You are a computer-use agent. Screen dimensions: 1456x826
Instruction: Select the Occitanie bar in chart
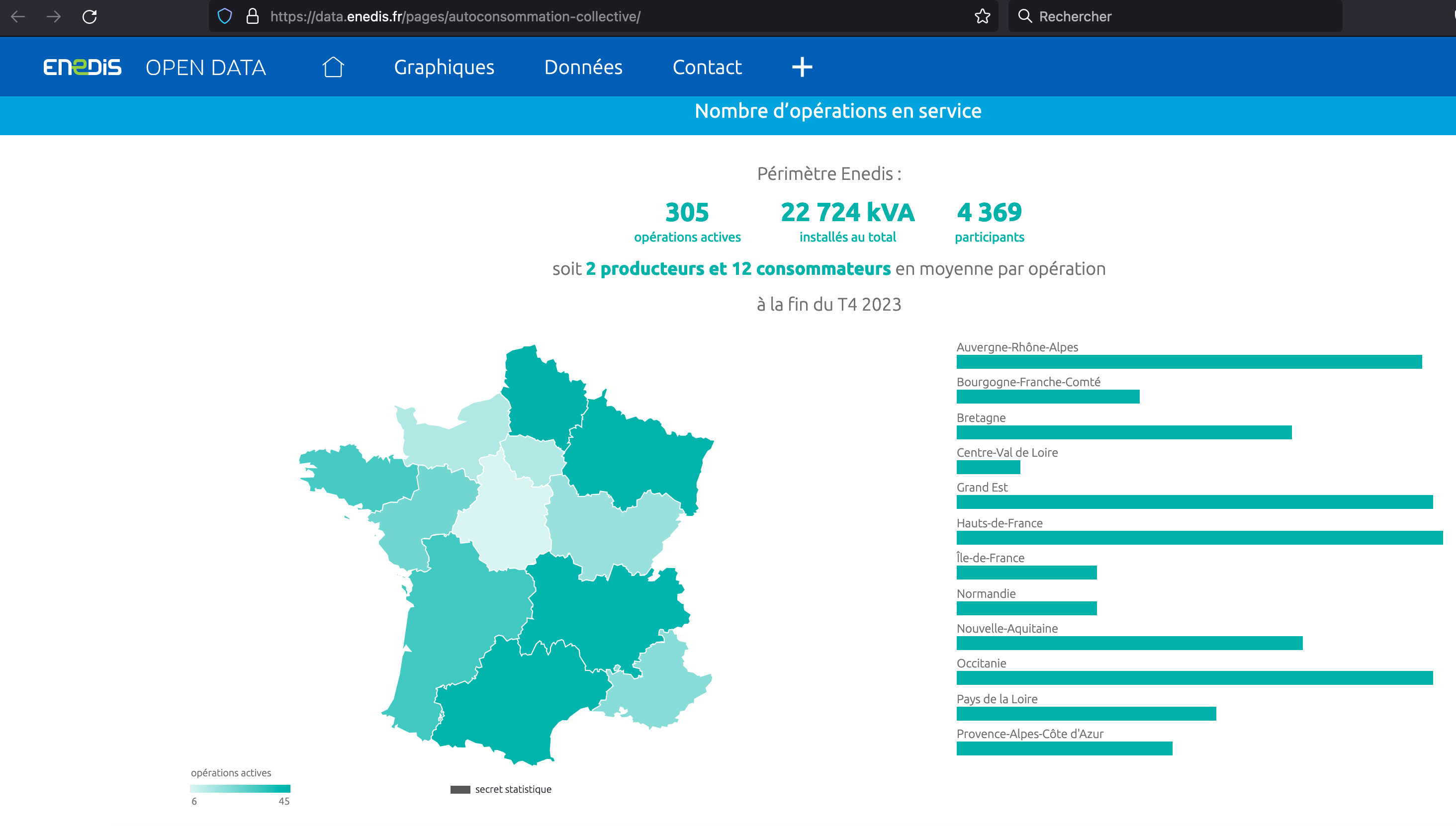tap(1194, 678)
